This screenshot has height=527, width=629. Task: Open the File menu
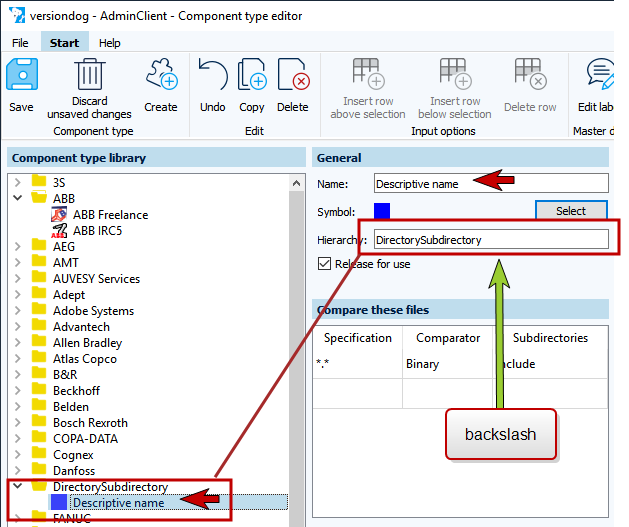pos(20,43)
